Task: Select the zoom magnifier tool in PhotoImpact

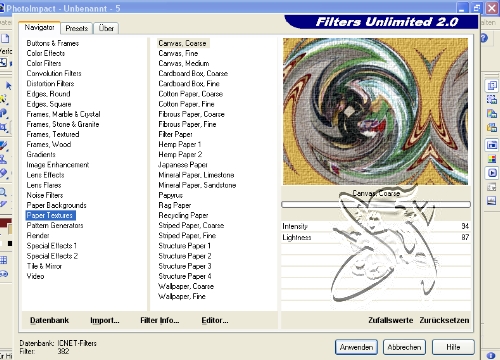Action: tap(3, 192)
